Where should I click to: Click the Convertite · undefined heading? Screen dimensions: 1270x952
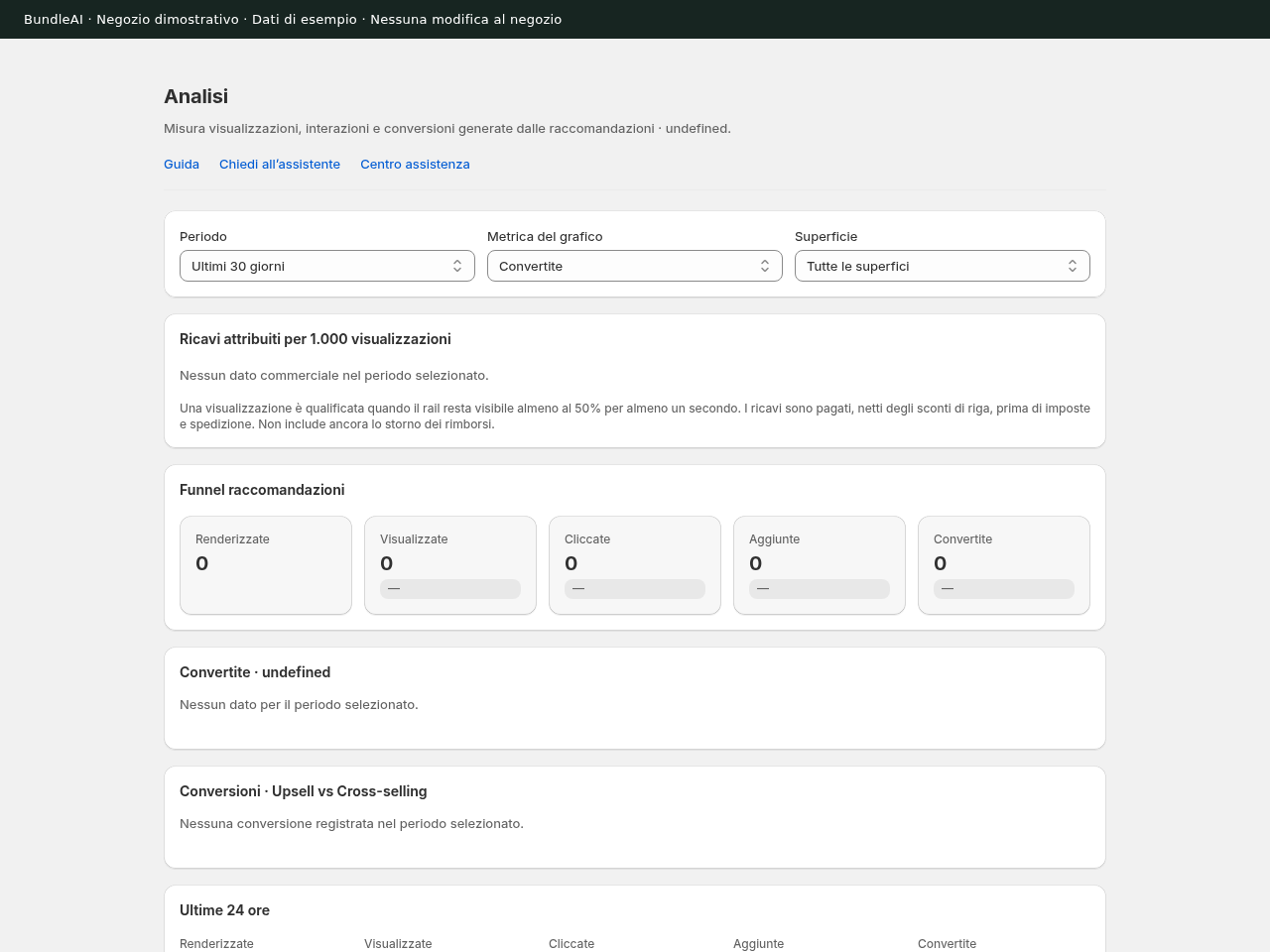click(x=255, y=672)
